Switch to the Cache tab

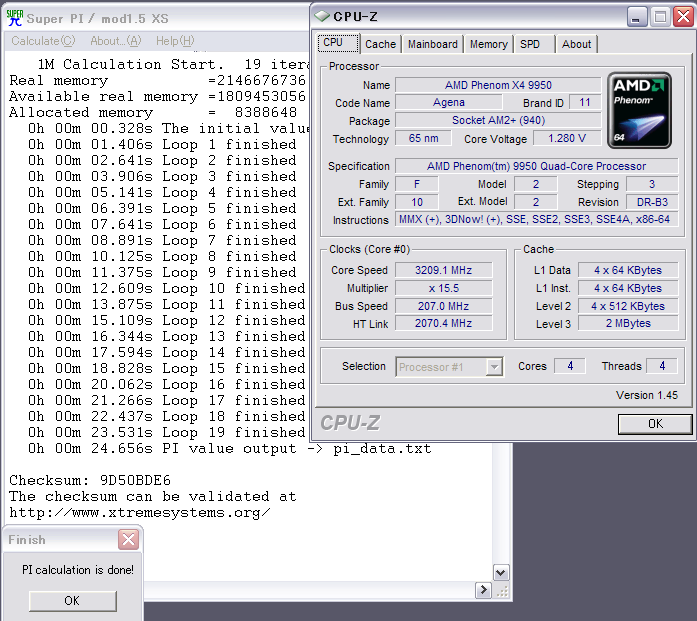click(x=381, y=44)
